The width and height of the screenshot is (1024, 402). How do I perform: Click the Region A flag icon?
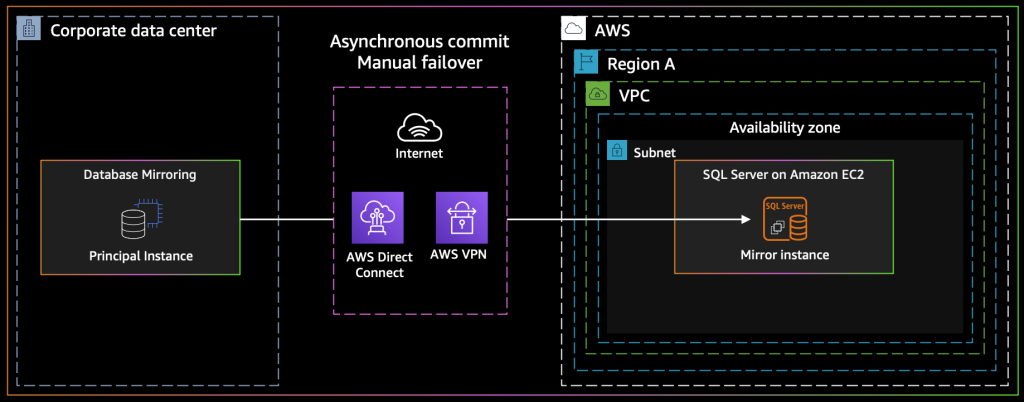click(586, 62)
